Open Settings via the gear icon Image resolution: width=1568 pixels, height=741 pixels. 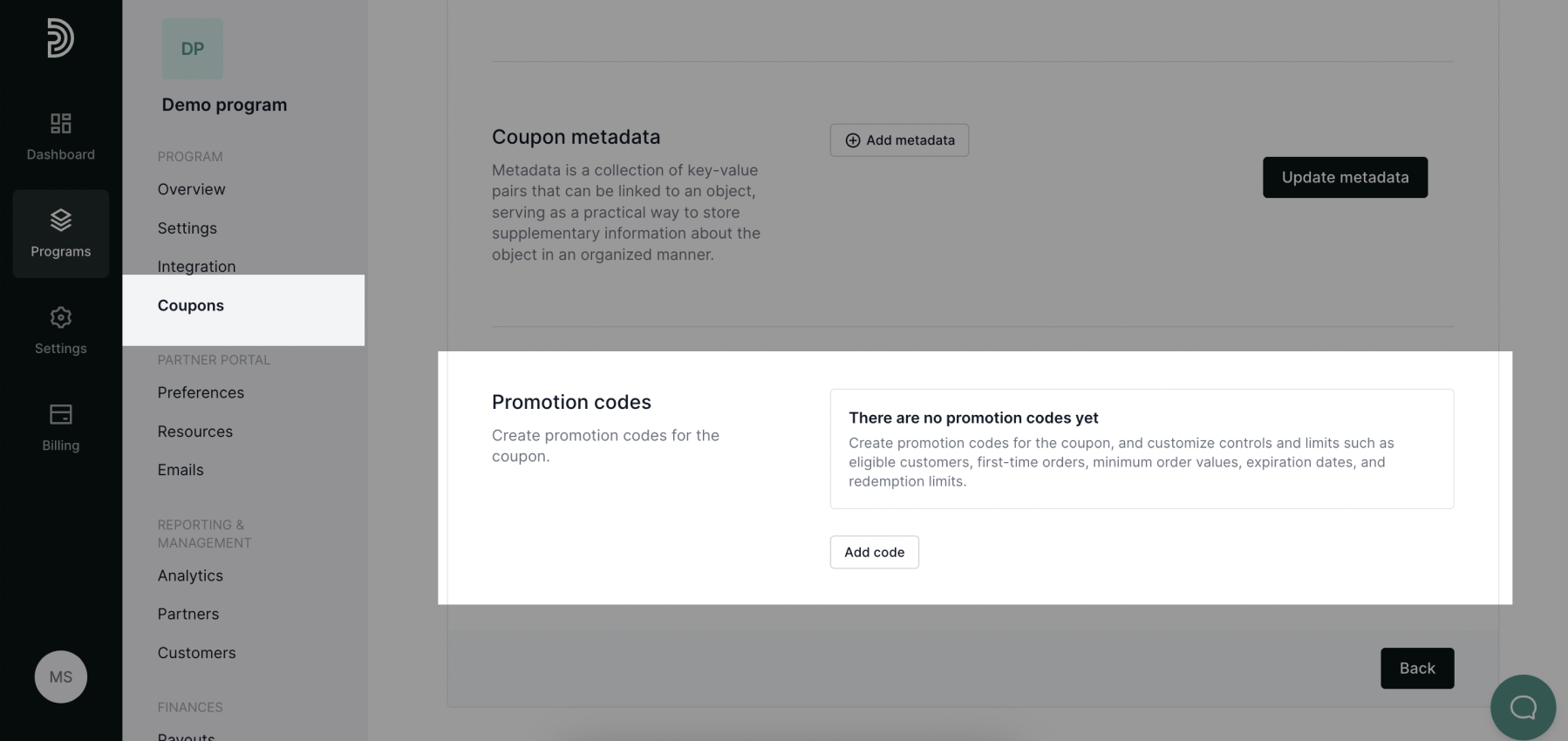click(x=60, y=330)
